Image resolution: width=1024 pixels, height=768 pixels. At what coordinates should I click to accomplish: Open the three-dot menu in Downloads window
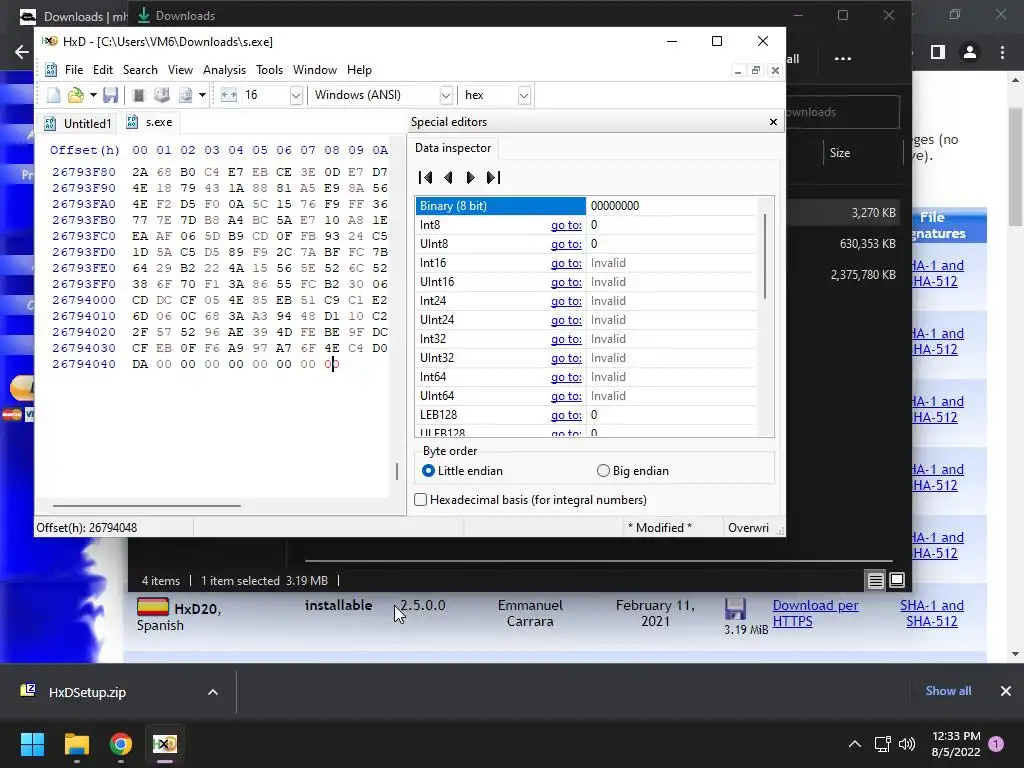(x=843, y=59)
